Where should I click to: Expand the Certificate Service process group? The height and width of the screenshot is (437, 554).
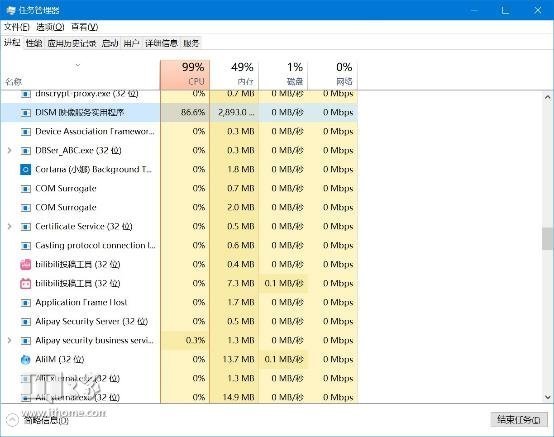[x=10, y=226]
